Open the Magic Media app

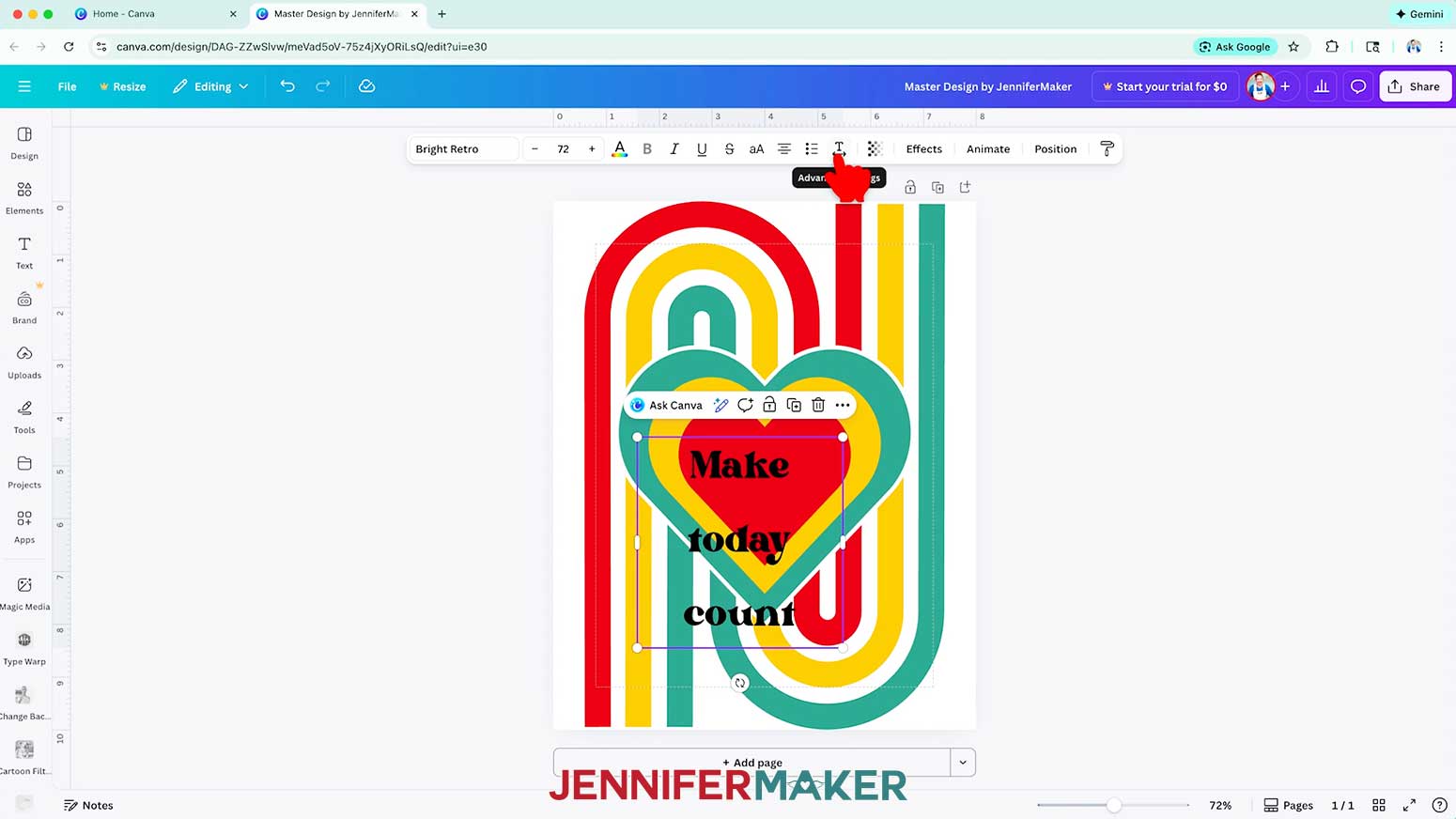(x=24, y=594)
